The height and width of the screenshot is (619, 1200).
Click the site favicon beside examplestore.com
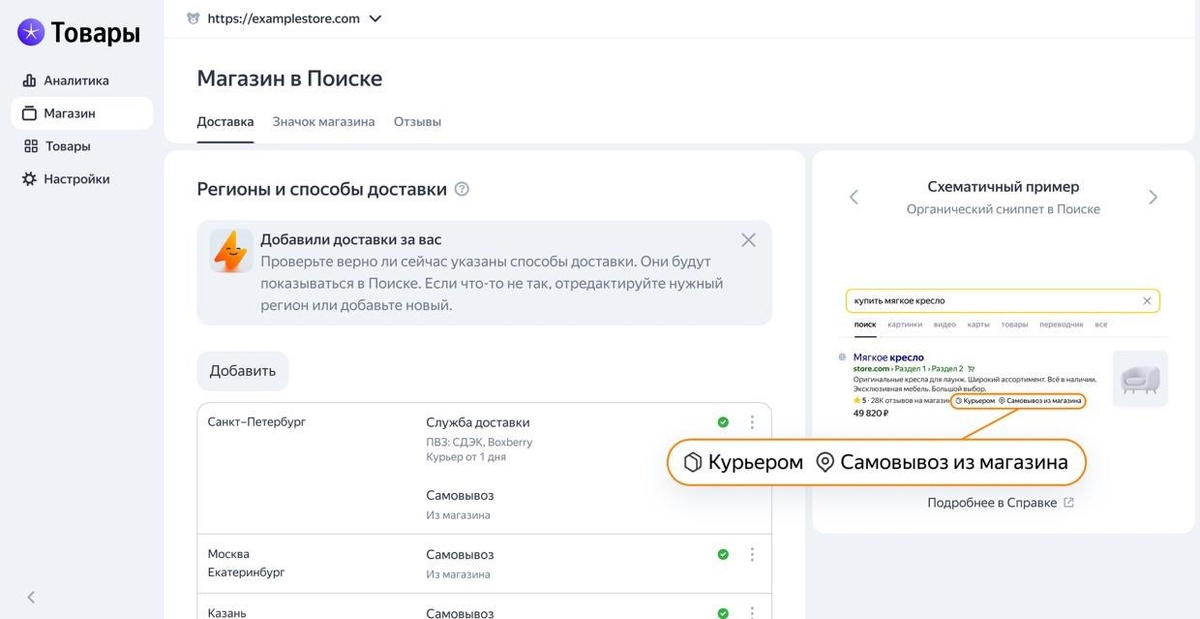click(193, 18)
